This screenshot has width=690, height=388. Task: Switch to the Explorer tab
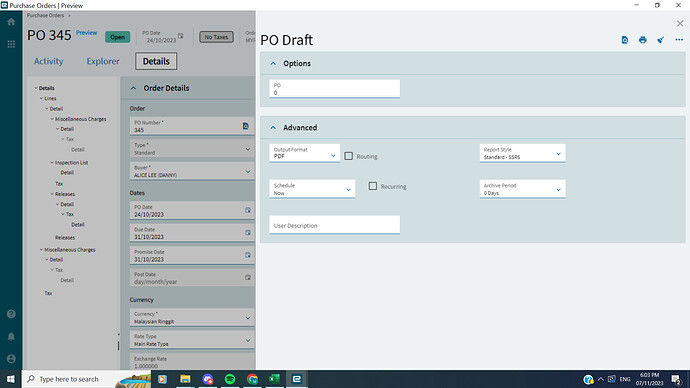(103, 61)
